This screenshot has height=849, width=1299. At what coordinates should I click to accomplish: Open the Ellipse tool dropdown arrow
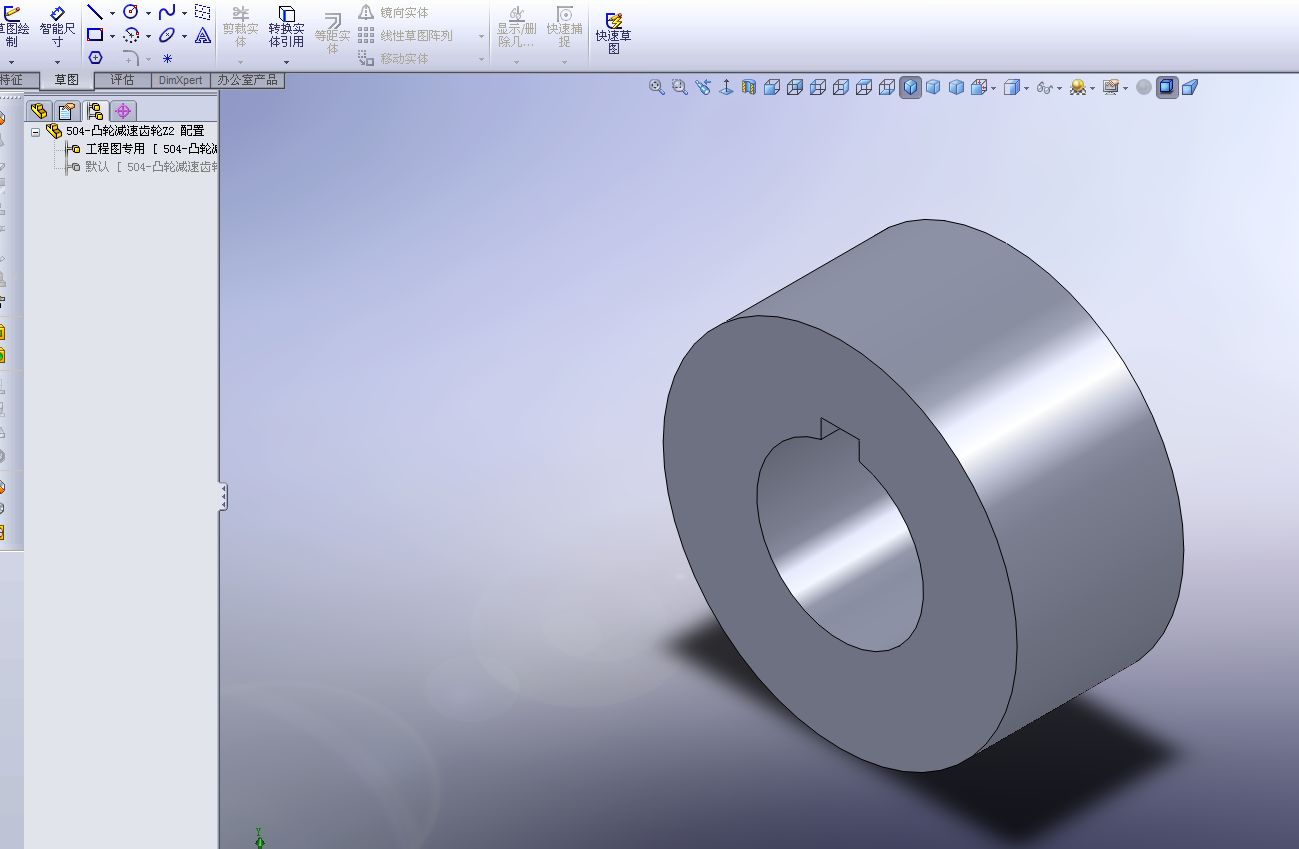tap(184, 36)
